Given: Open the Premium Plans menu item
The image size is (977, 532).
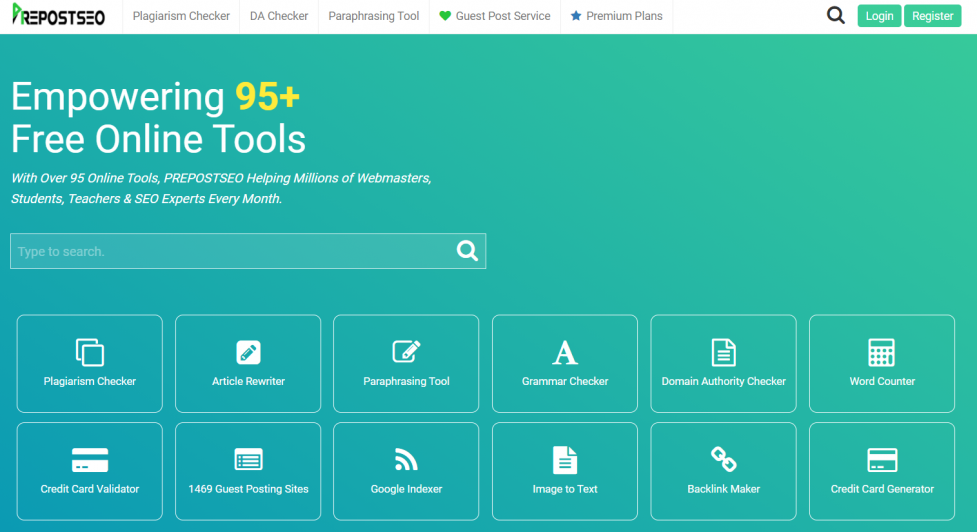Looking at the screenshot, I should [x=624, y=16].
